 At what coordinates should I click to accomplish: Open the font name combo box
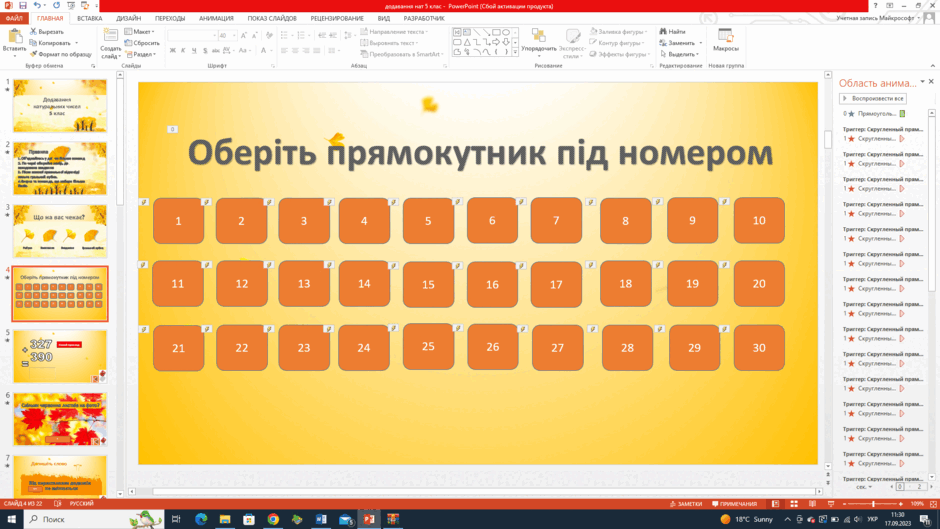click(191, 35)
